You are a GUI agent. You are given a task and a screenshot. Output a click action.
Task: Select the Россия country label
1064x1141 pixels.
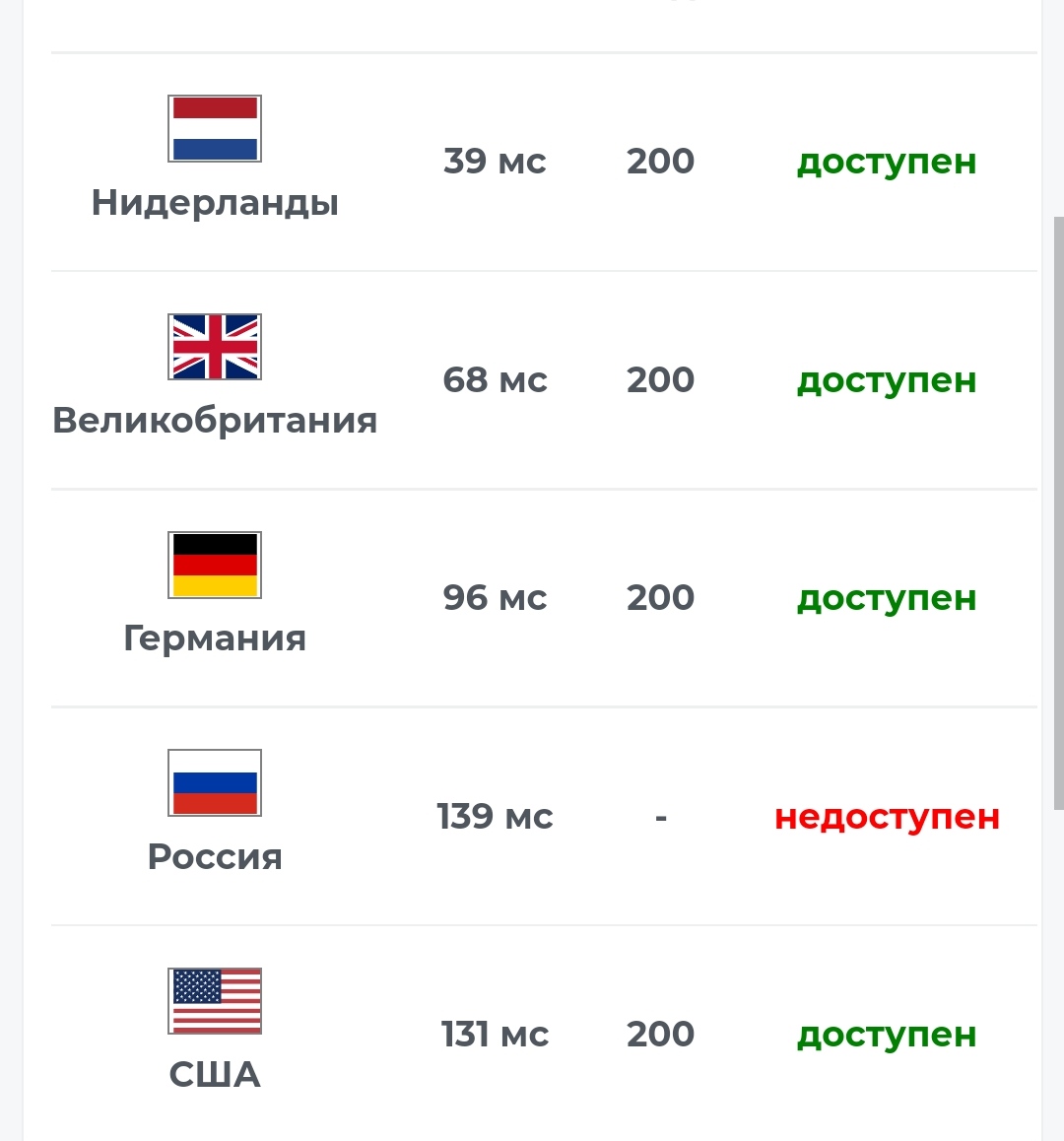[215, 856]
